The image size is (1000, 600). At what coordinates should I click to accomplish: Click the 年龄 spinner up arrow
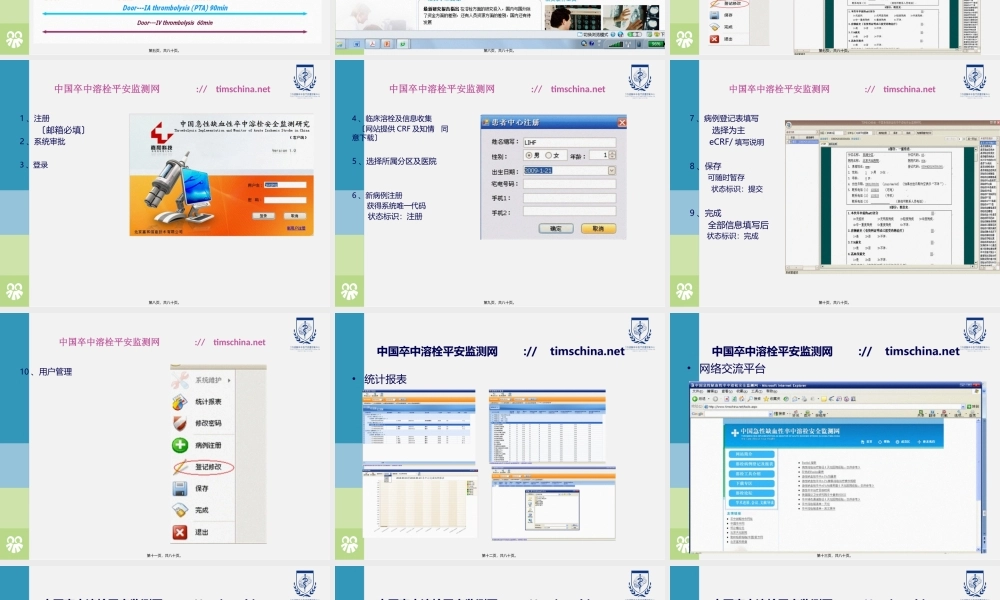[x=612, y=153]
